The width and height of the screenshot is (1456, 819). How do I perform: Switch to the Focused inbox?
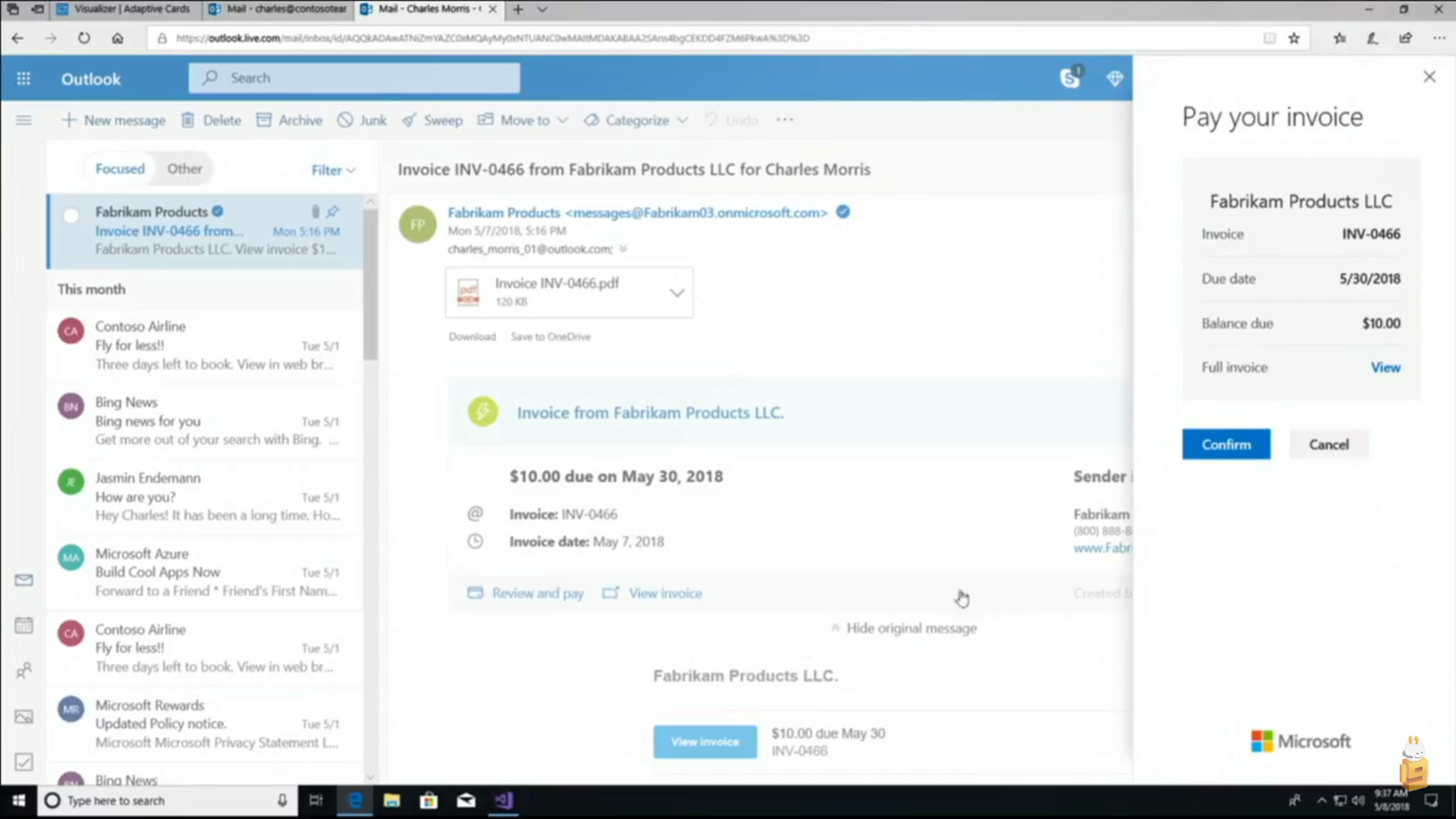tap(120, 169)
